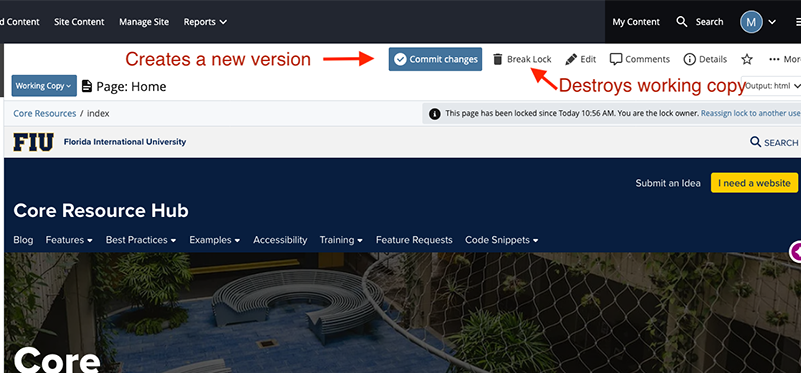This screenshot has height=373, width=801.
Task: Click the FIU site SEARCH icon
Action: point(755,142)
